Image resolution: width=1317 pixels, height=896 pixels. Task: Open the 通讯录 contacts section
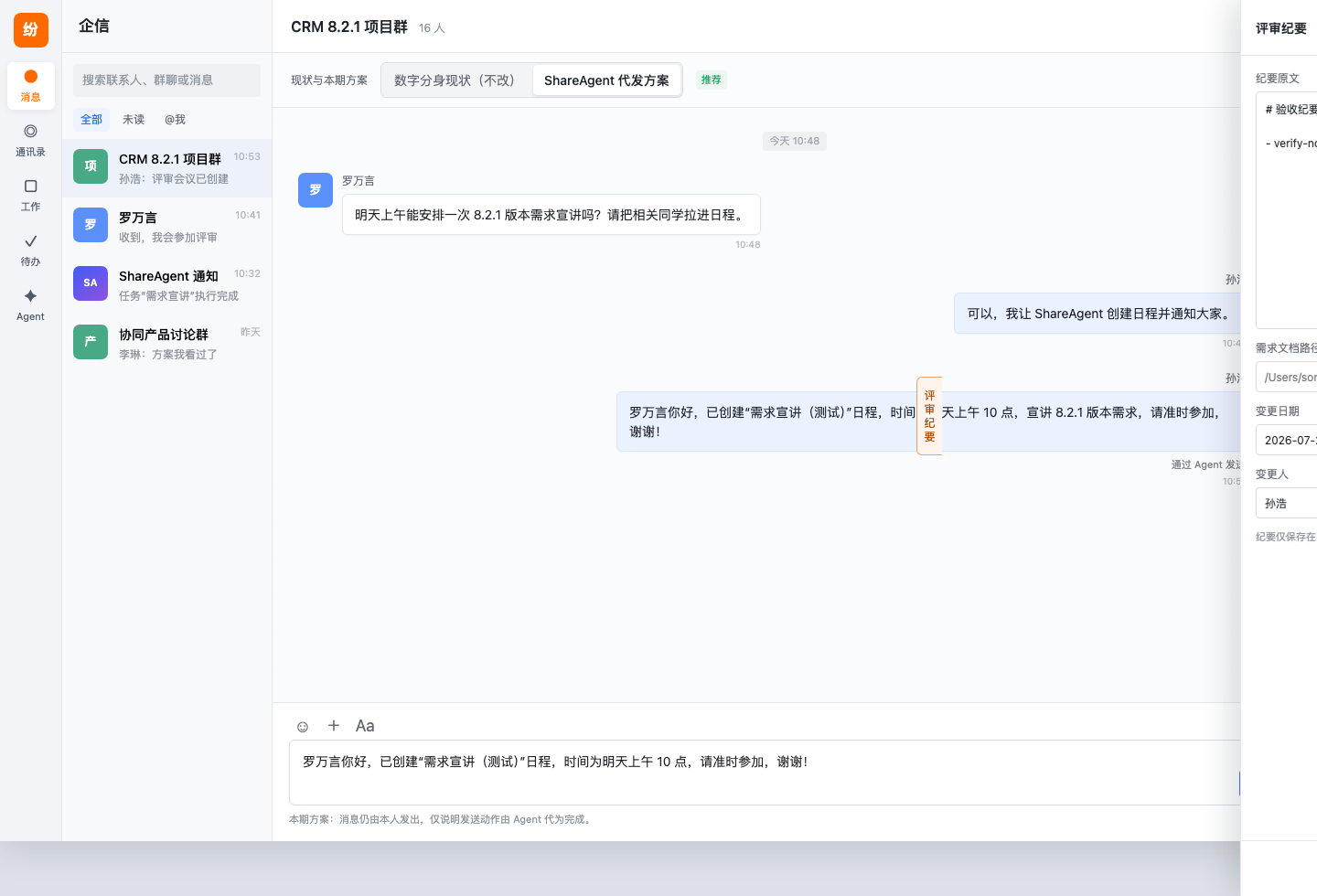pos(31,141)
